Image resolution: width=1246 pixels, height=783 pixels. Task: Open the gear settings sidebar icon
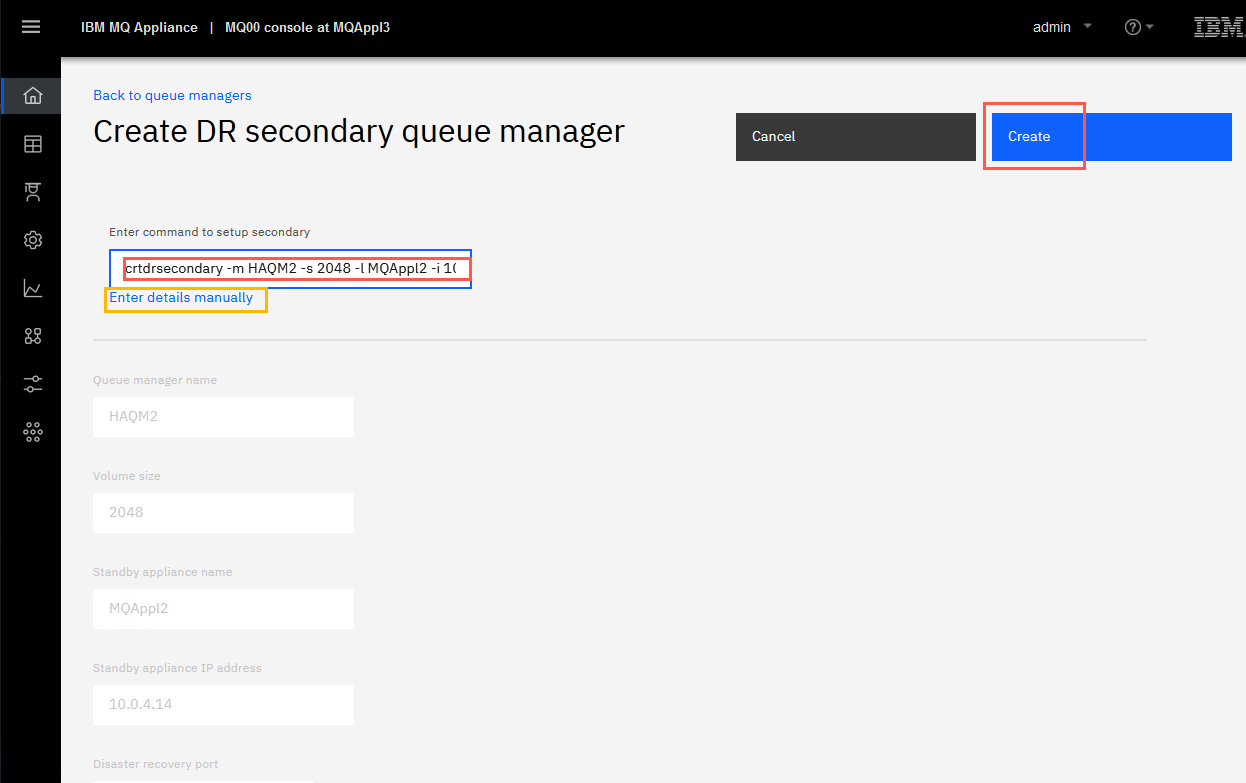(33, 240)
